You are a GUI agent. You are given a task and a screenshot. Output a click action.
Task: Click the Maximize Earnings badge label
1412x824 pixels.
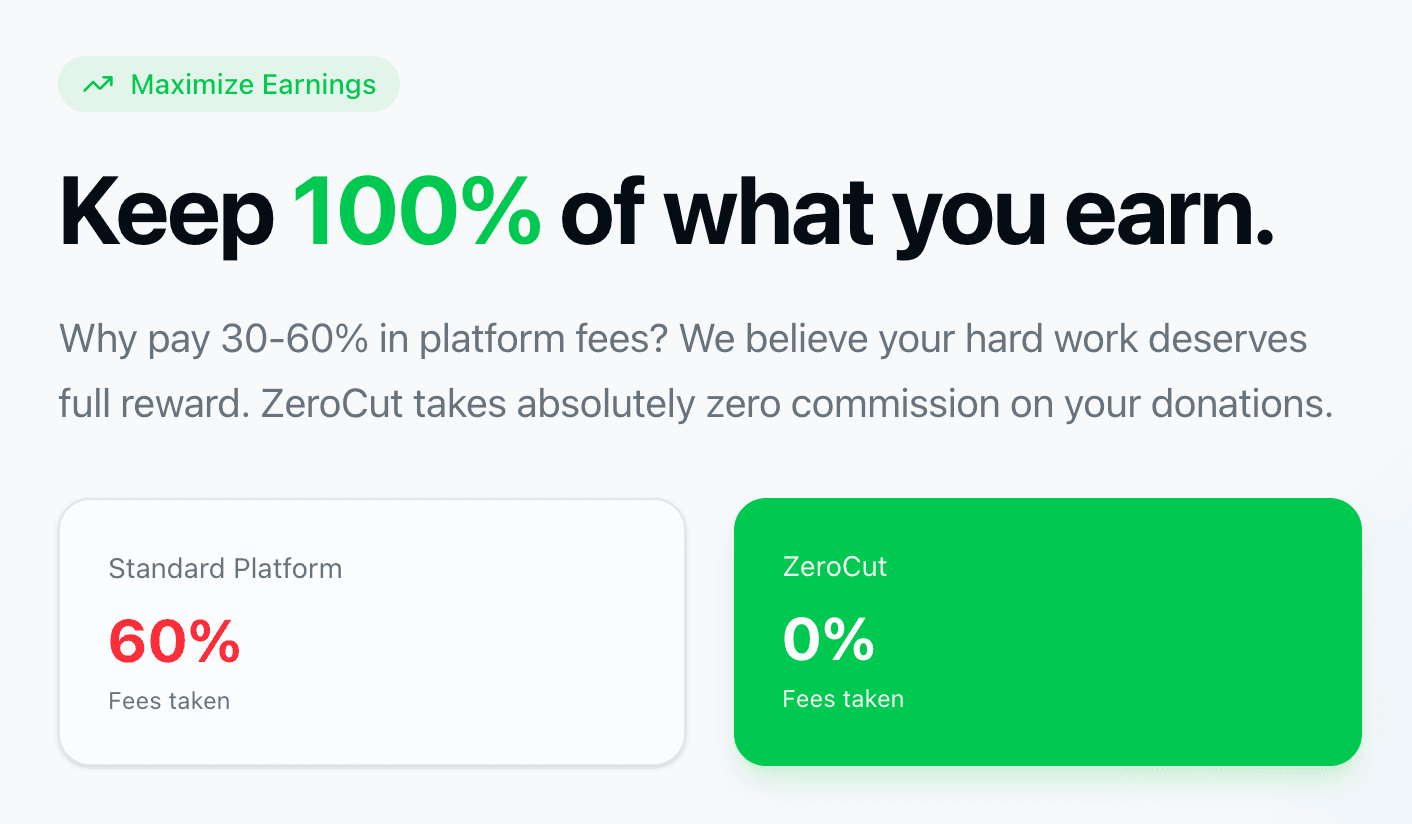[253, 85]
